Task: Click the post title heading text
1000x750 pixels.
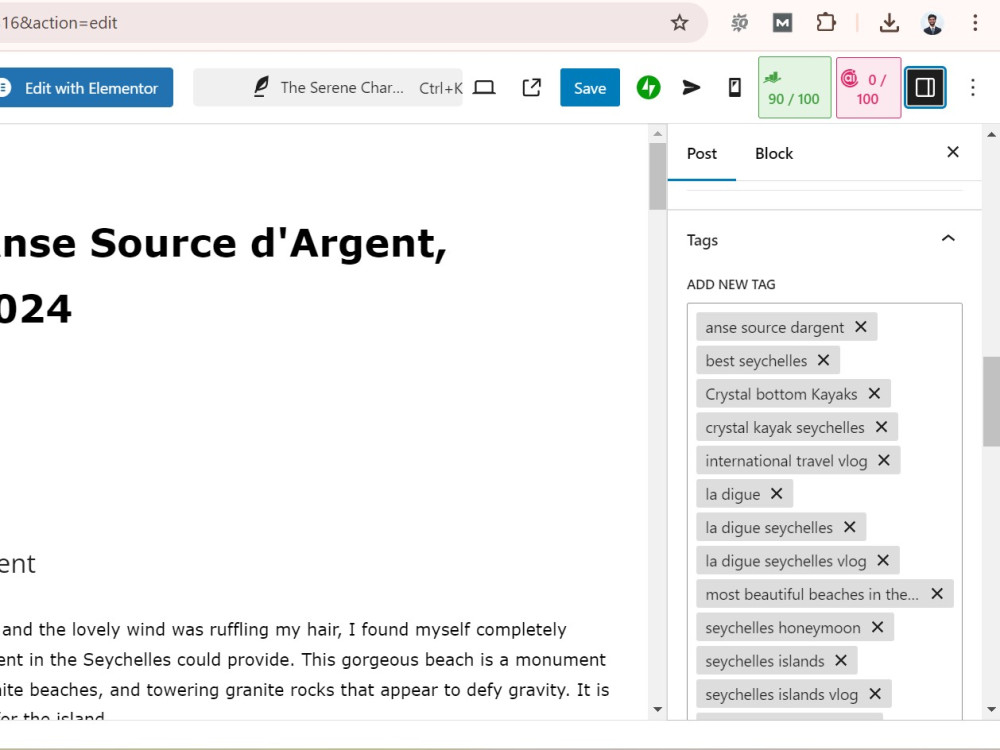Action: (x=223, y=276)
